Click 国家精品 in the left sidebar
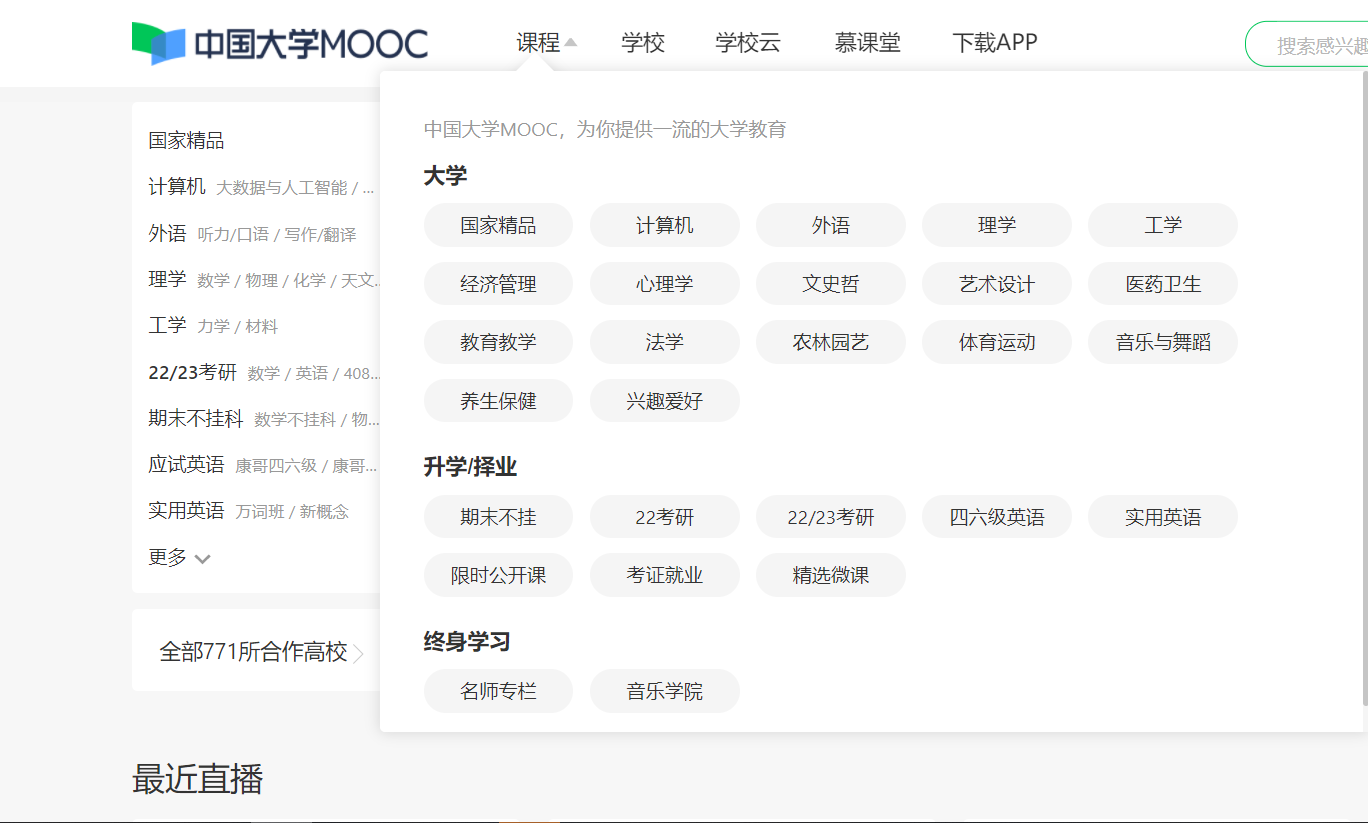This screenshot has height=823, width=1368. coord(186,141)
